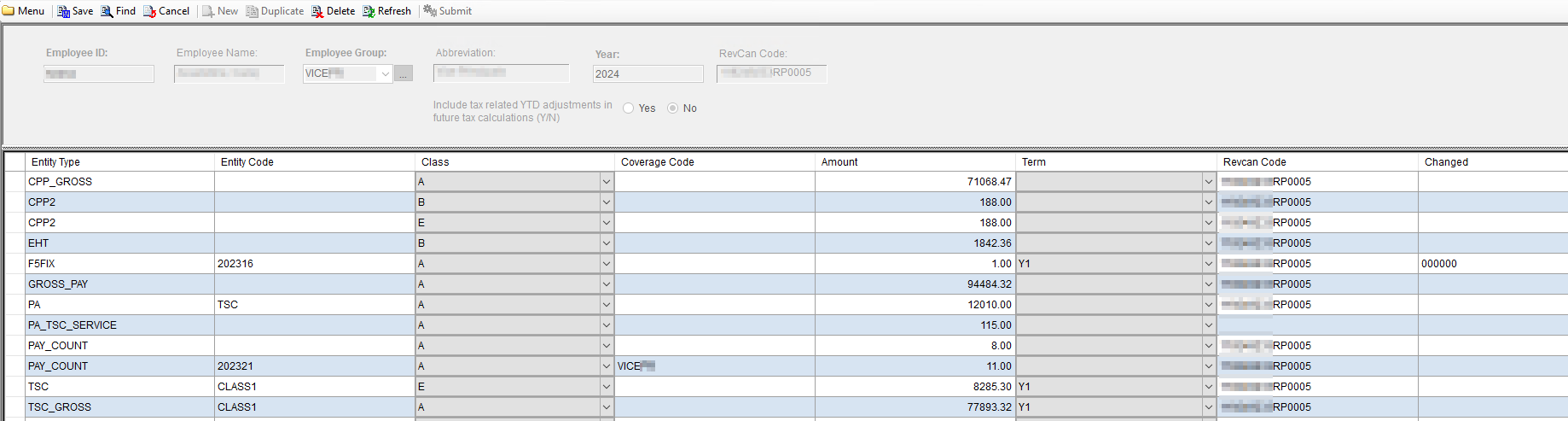
Task: Click the Changed value 000000
Action: click(1439, 264)
